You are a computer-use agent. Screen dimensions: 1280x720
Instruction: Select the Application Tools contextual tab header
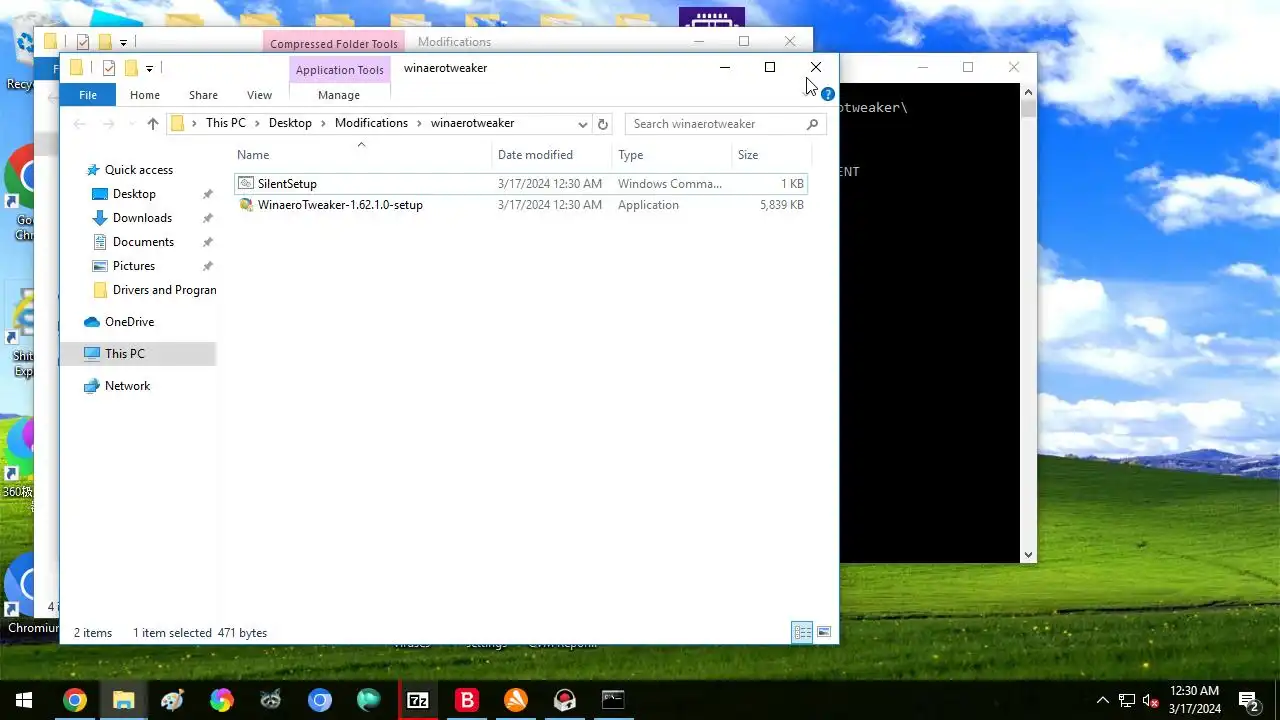340,70
